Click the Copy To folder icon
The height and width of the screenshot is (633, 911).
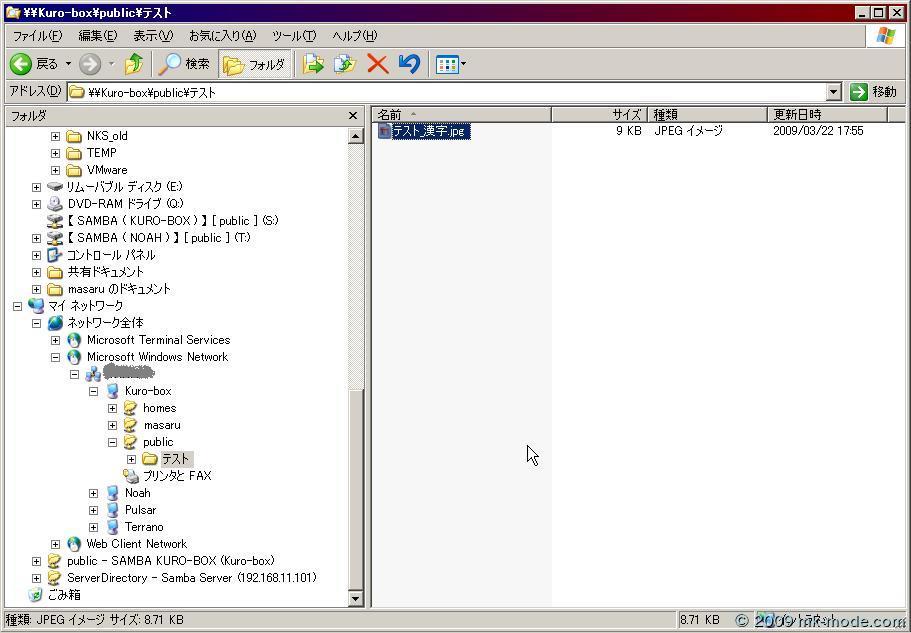[345, 64]
